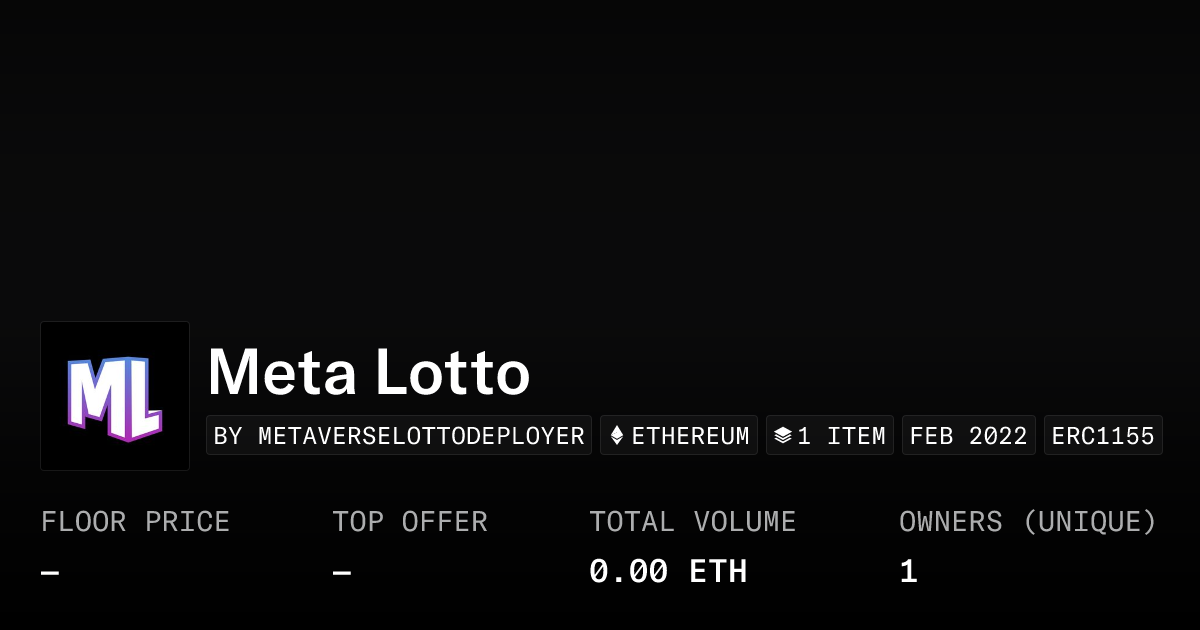1200x630 pixels.
Task: Open the METAVERSELOTTODEPLOYER creator name
Action: 421,436
